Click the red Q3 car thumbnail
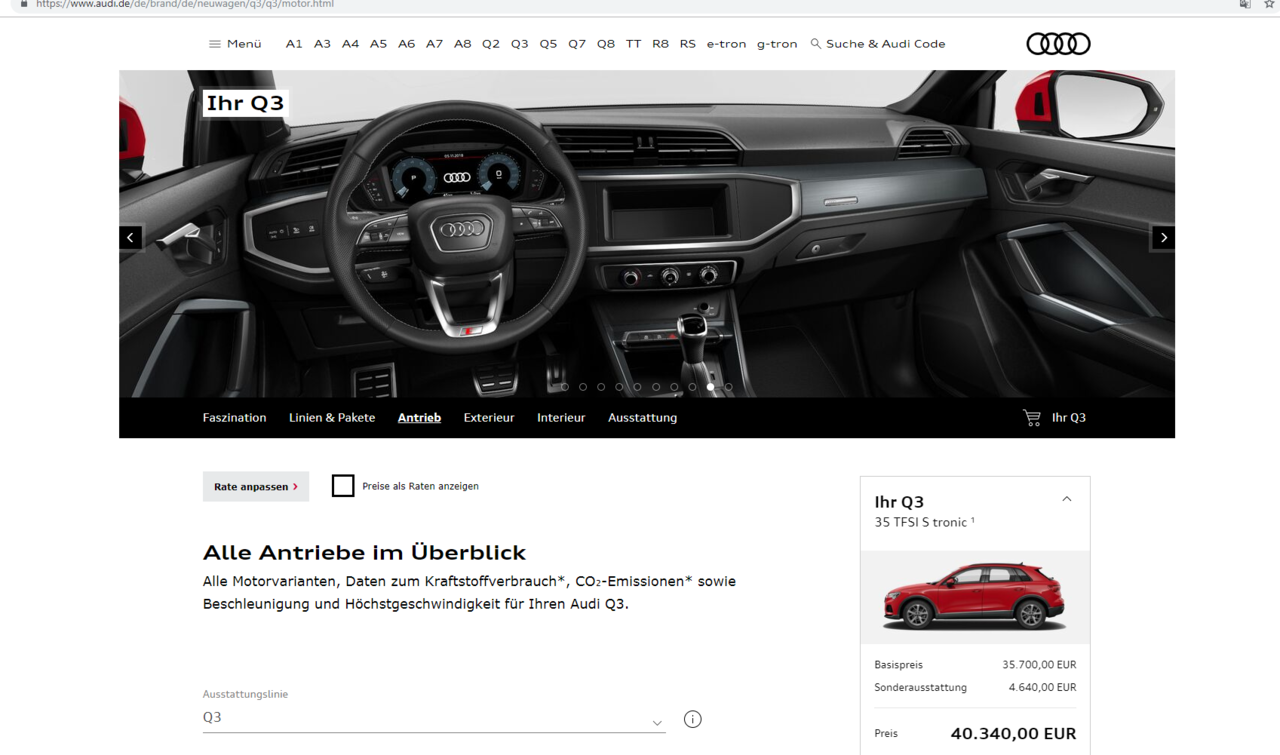 [975, 596]
